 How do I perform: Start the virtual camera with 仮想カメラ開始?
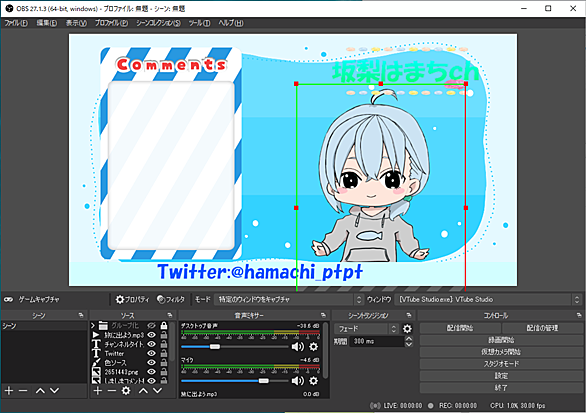pyautogui.click(x=501, y=352)
